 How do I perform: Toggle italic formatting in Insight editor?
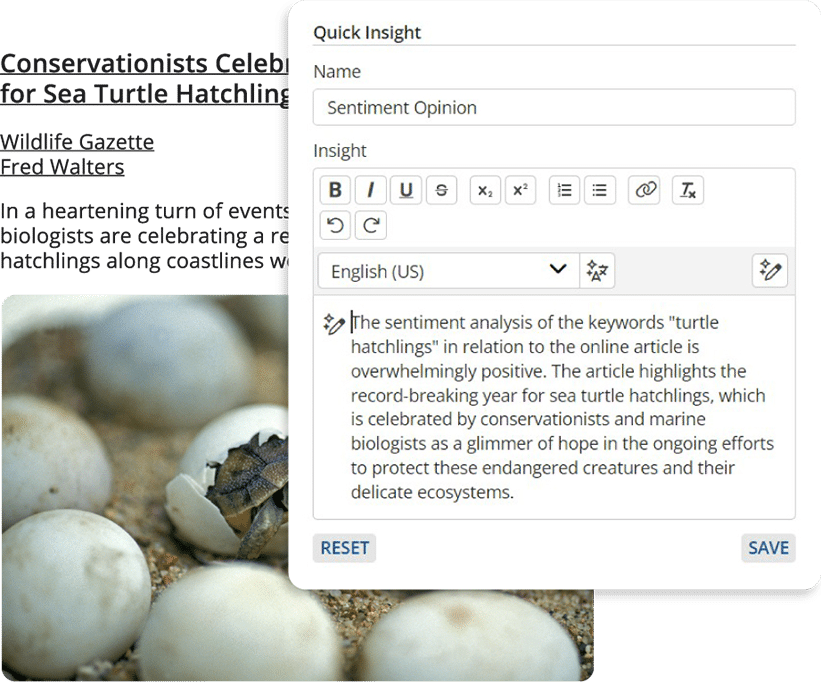[x=371, y=189]
